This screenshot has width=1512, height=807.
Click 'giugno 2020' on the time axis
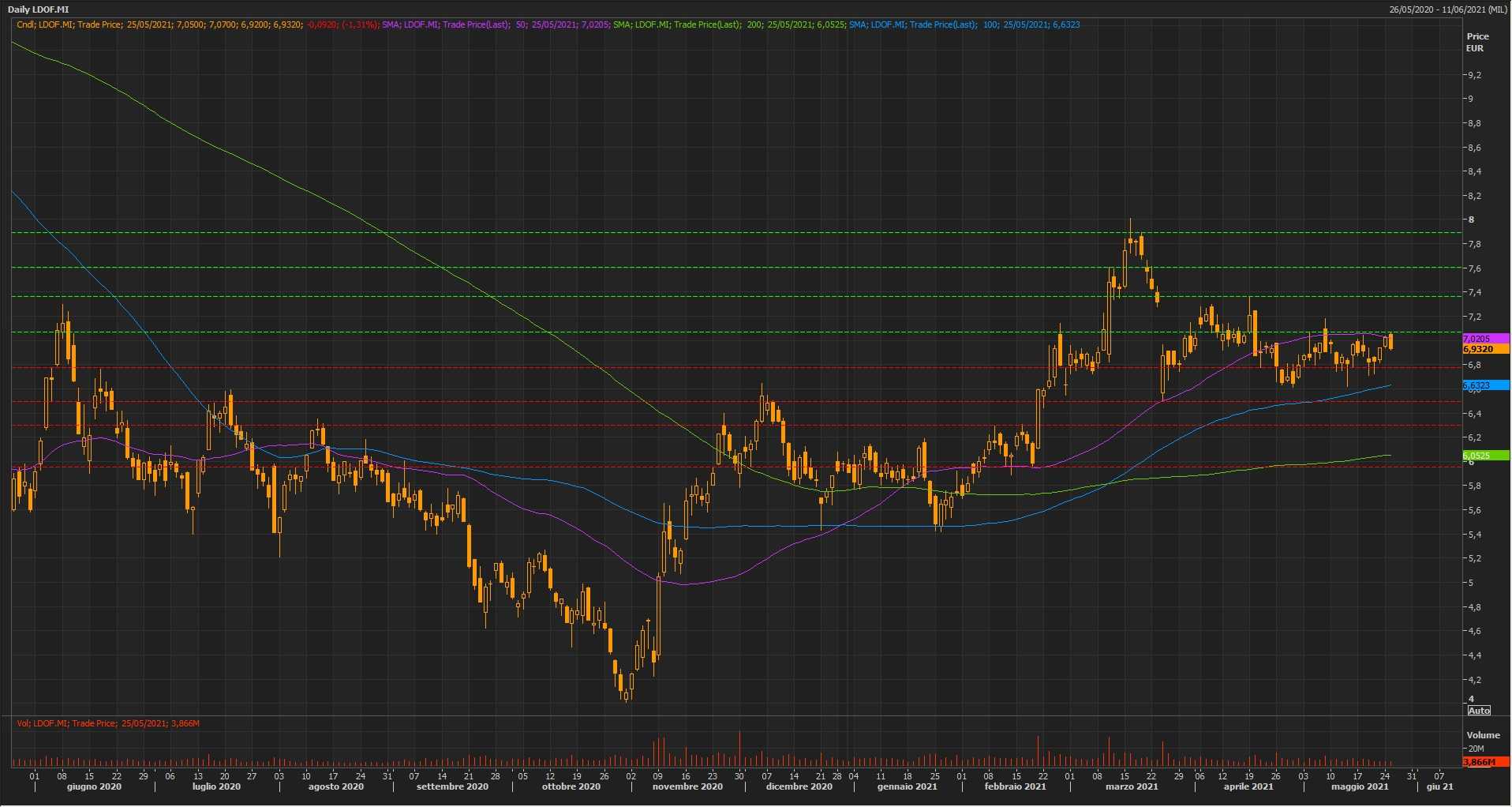94,786
